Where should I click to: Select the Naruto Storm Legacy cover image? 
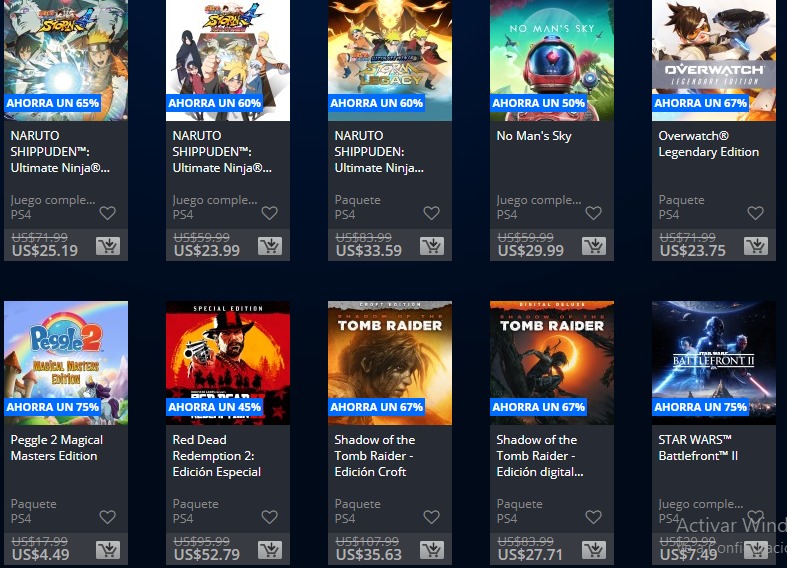point(390,60)
